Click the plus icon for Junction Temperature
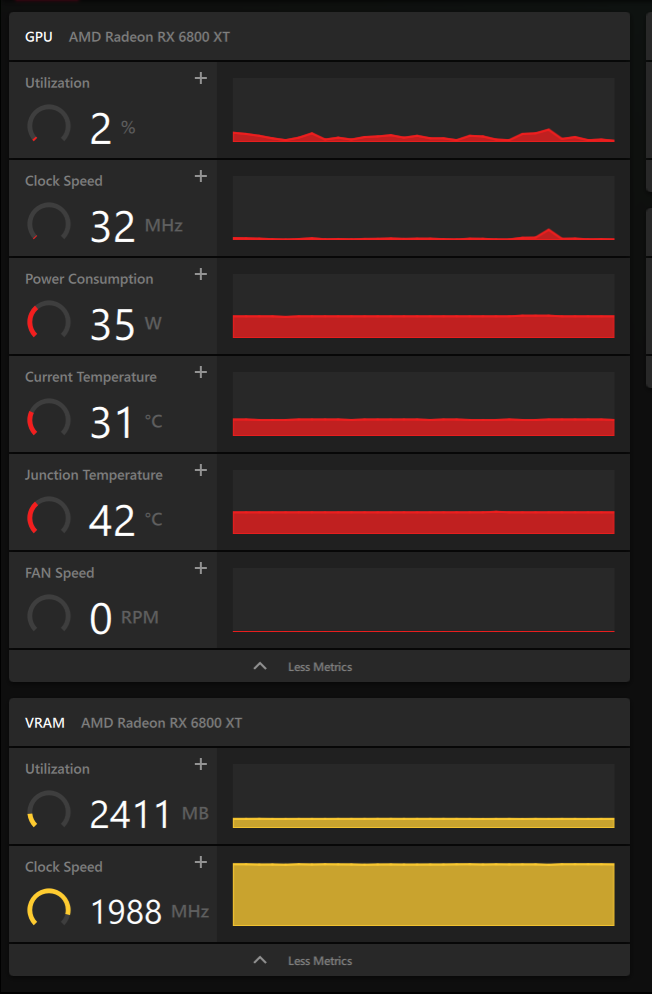This screenshot has width=652, height=994. click(x=201, y=470)
